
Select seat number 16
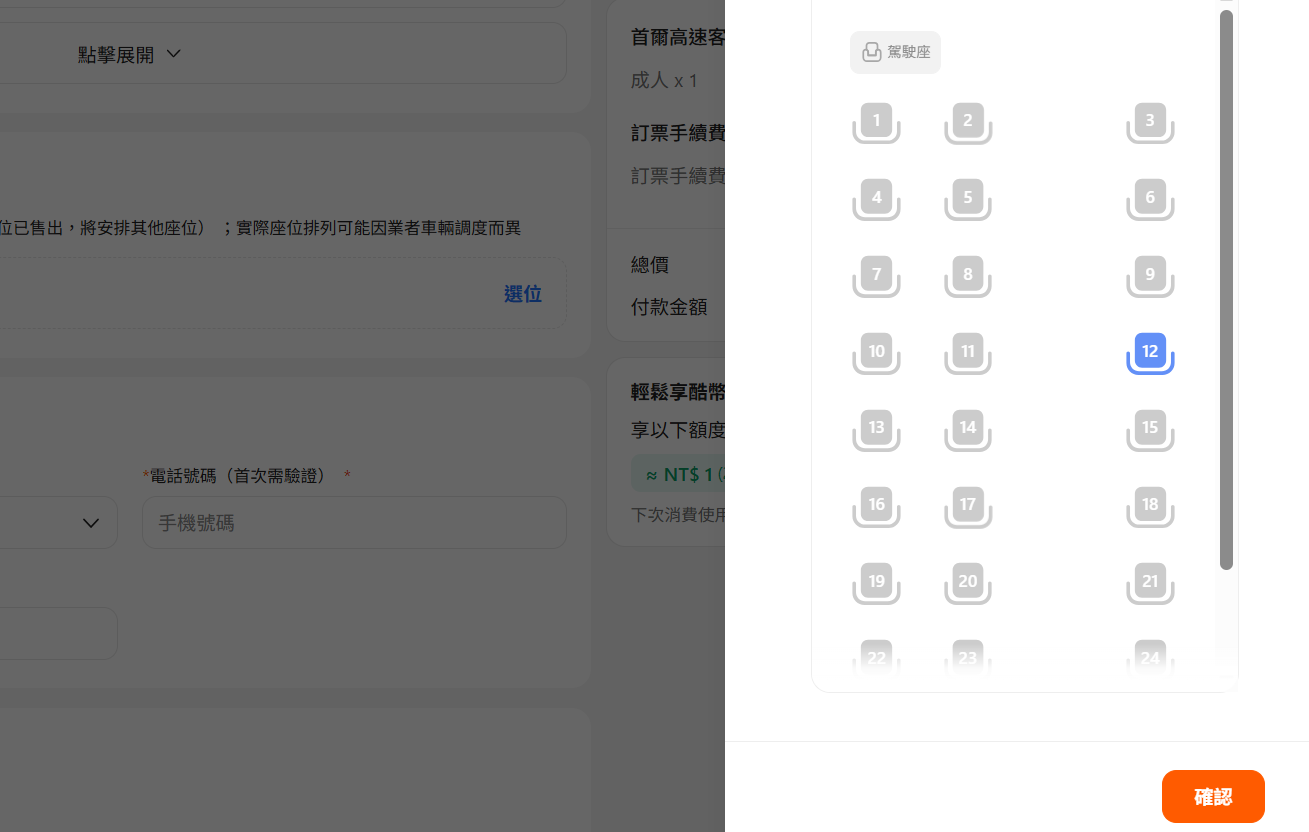click(x=876, y=506)
